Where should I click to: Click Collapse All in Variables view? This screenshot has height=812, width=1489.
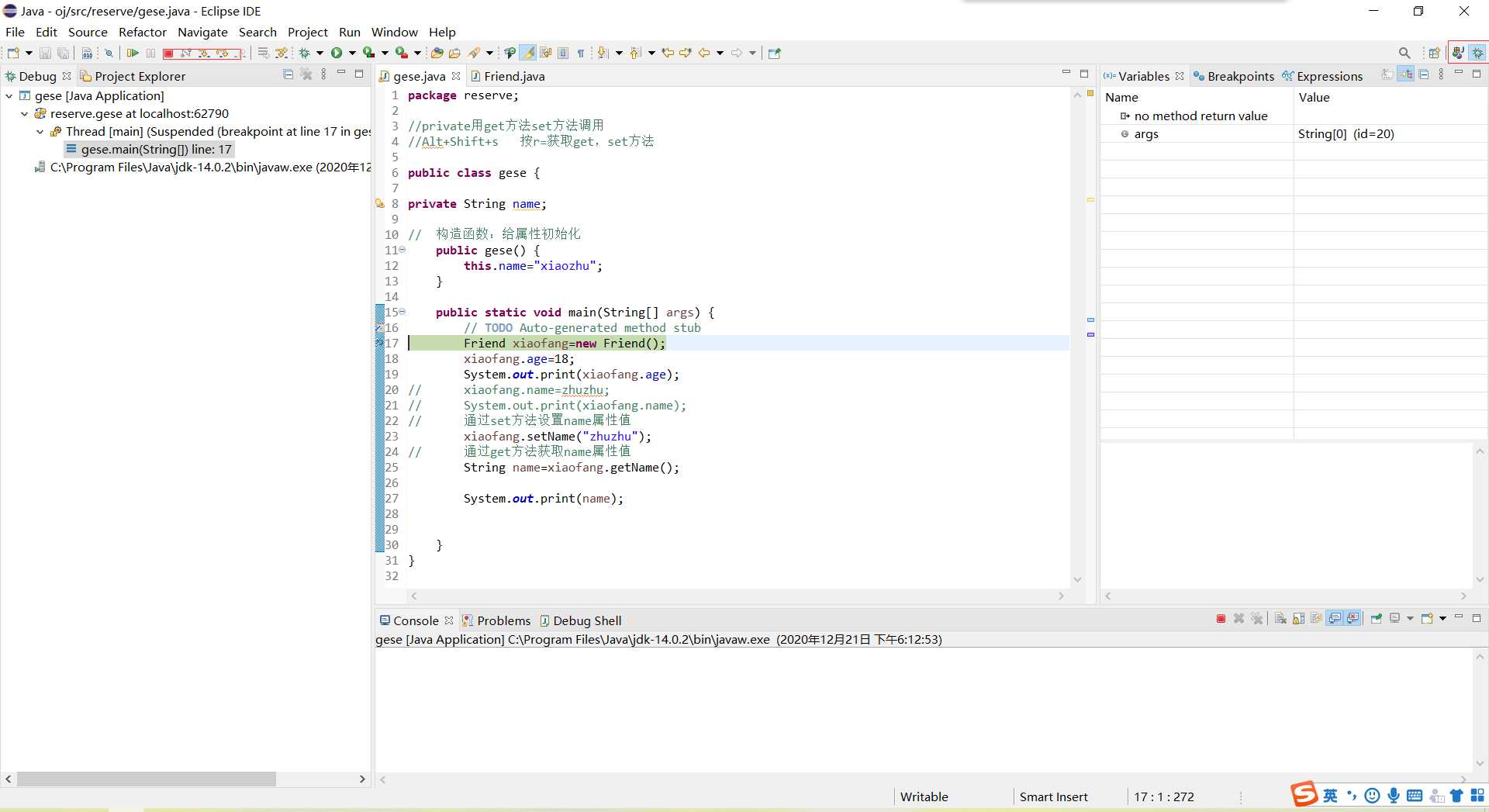(x=1424, y=74)
